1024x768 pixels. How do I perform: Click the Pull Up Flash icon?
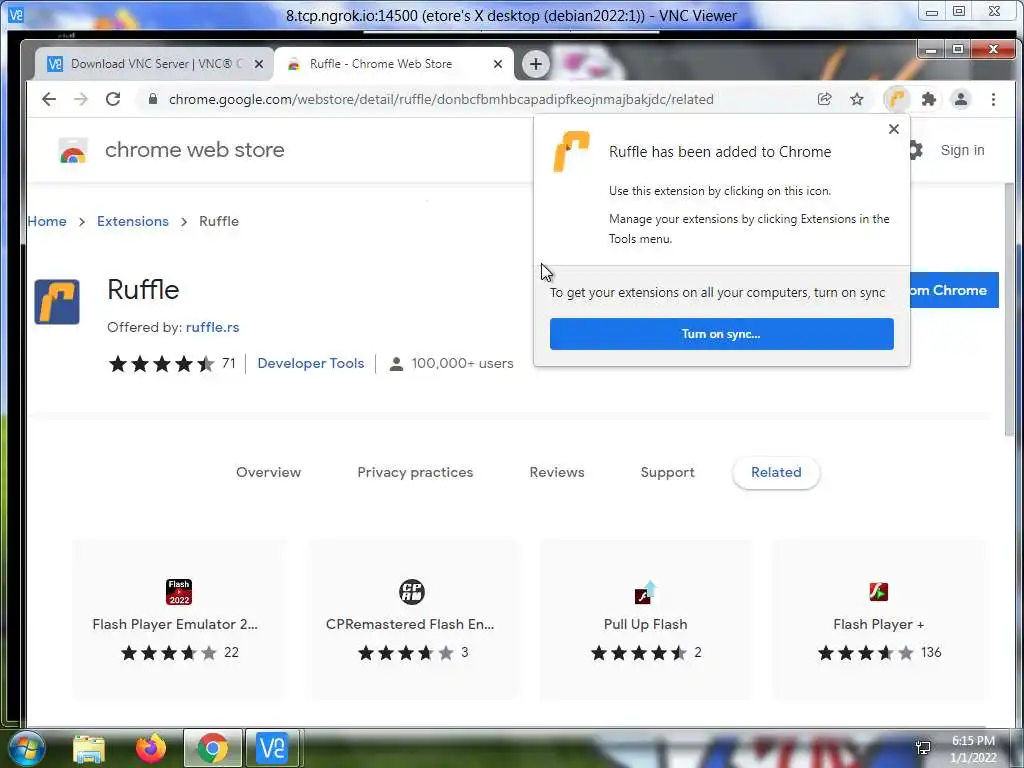click(645, 592)
